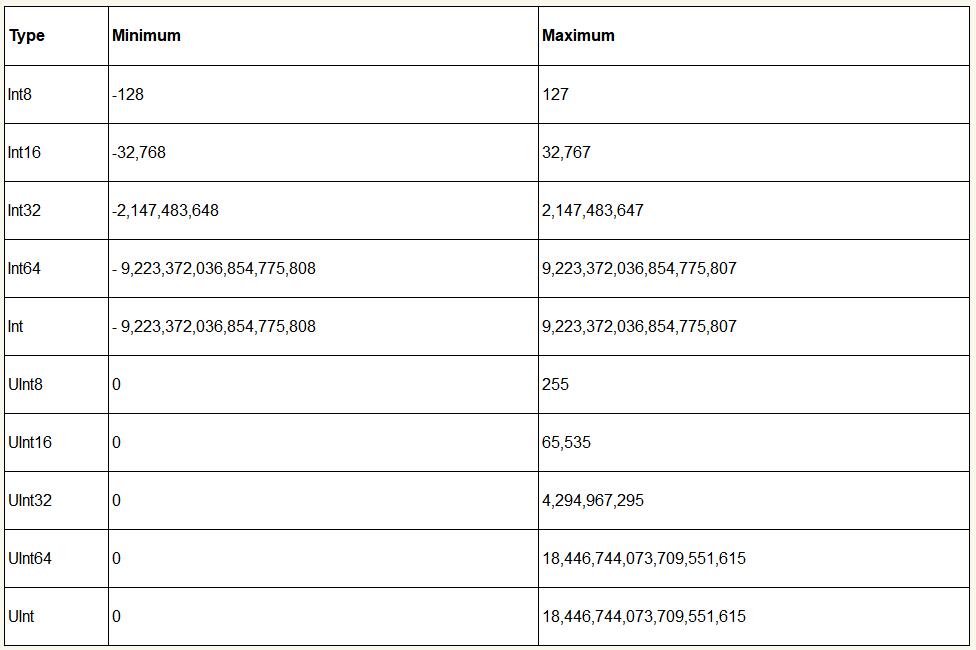The height and width of the screenshot is (650, 976).
Task: Click the Type column header
Action: click(27, 36)
